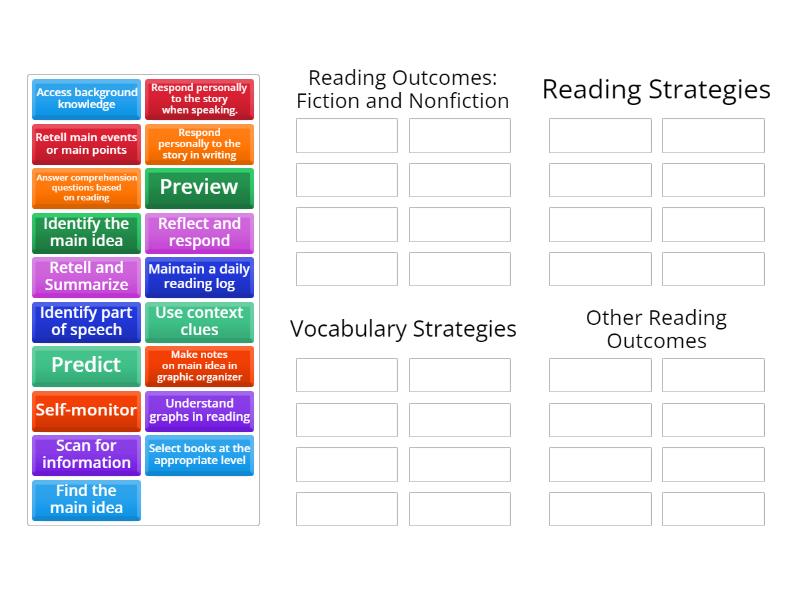Click the 'Access background knowledge' tile

pos(86,99)
